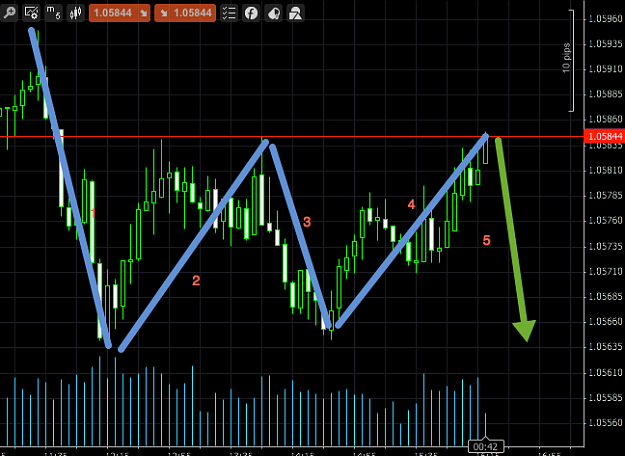Click price axis label 1.05685
625x456 pixels.
pyautogui.click(x=605, y=297)
